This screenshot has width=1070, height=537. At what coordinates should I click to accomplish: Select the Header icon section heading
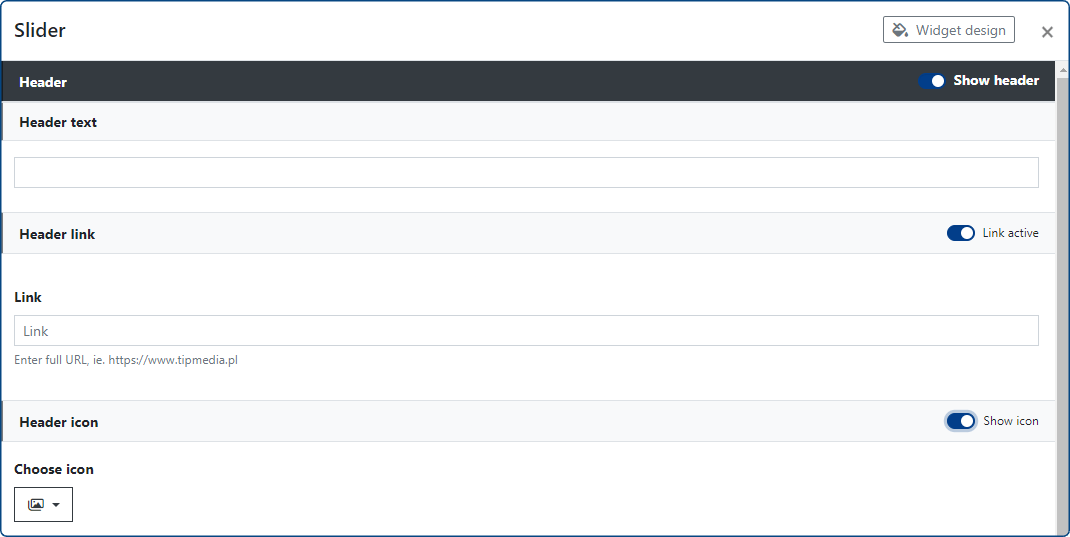tap(59, 422)
